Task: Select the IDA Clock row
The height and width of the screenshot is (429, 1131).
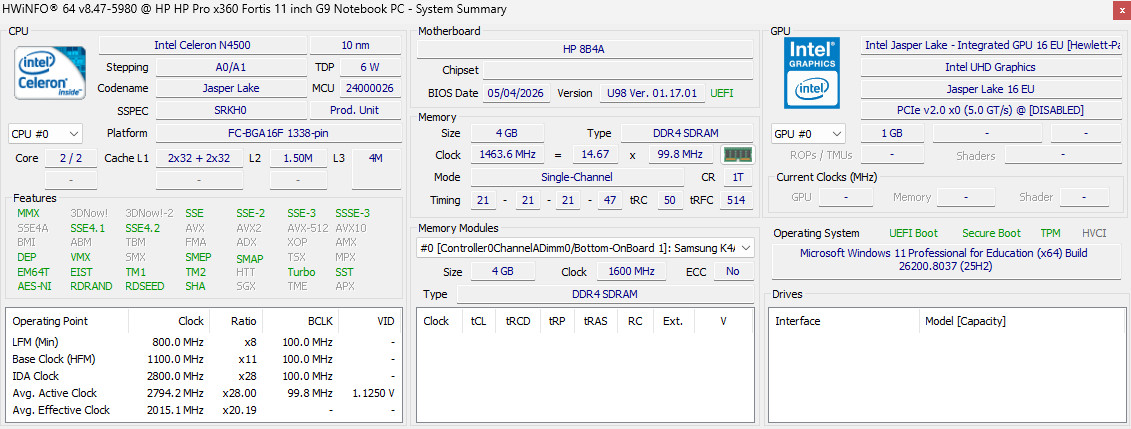Action: coord(203,376)
